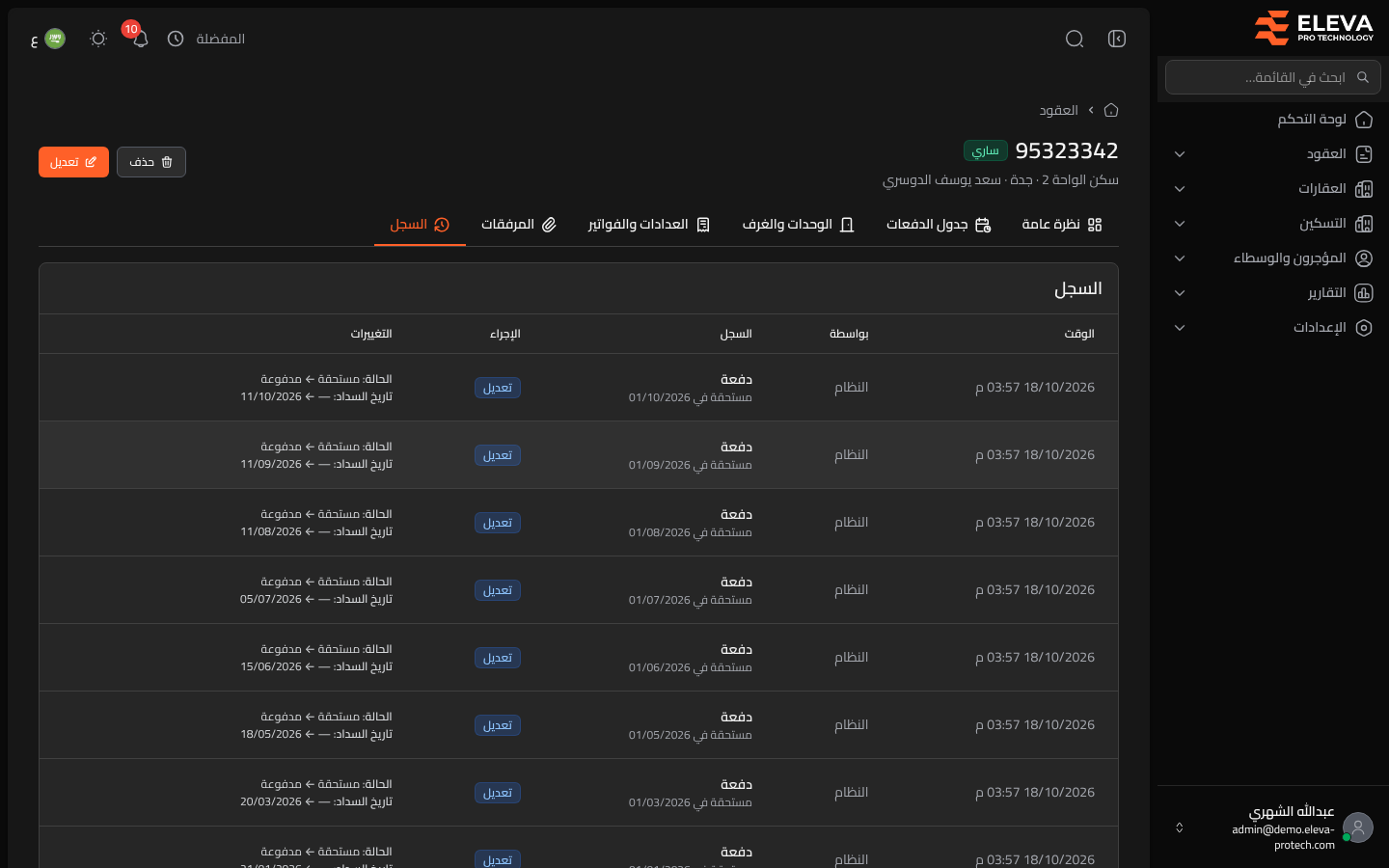Click the حذف delete button
This screenshot has height=868, width=1389.
click(151, 162)
